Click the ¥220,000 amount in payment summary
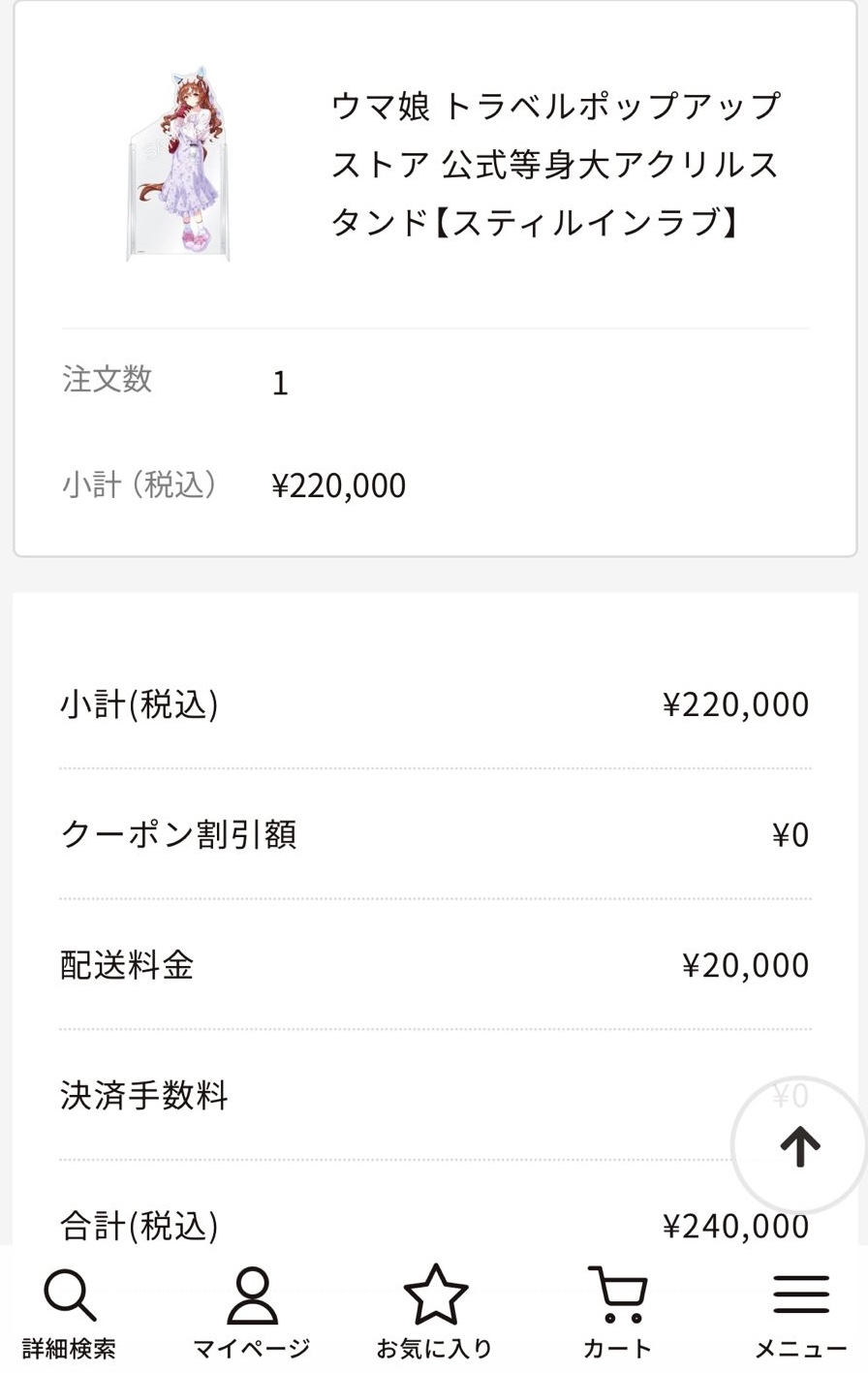Viewport: 868px width, 1373px height. tap(735, 704)
